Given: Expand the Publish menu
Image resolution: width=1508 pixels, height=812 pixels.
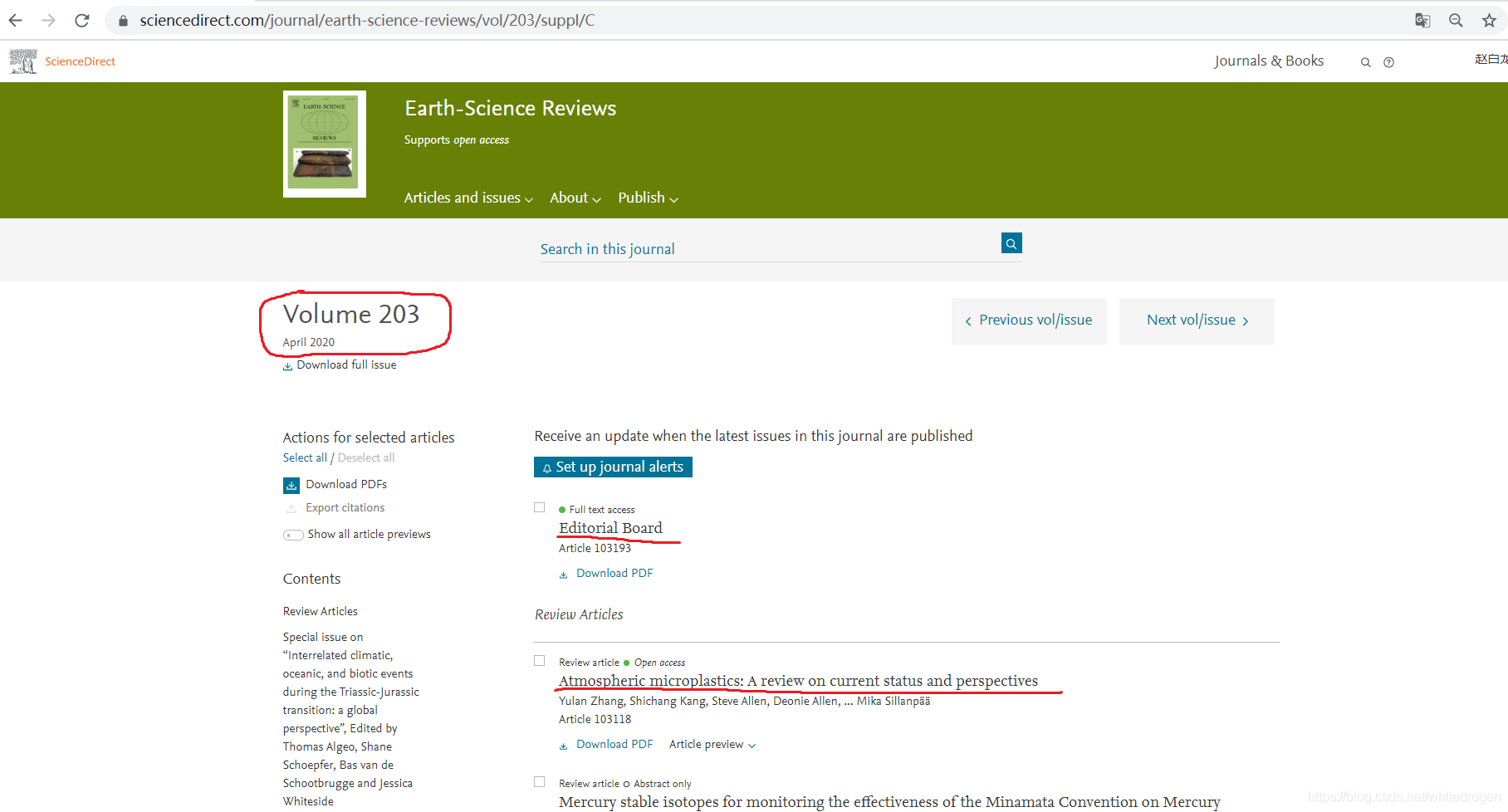Looking at the screenshot, I should coord(648,198).
